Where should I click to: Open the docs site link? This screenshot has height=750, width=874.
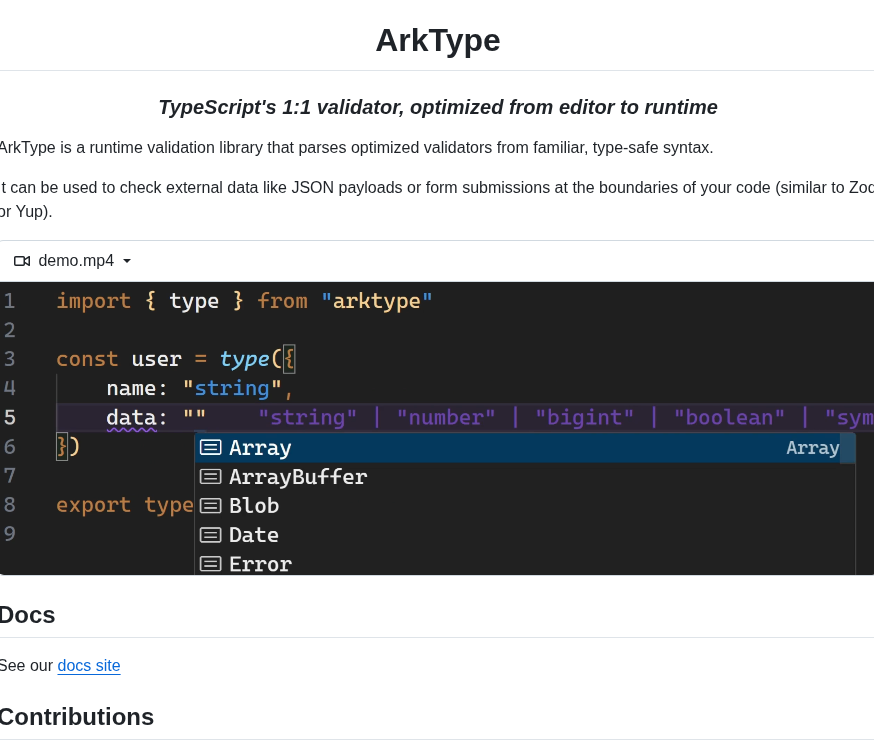click(89, 665)
